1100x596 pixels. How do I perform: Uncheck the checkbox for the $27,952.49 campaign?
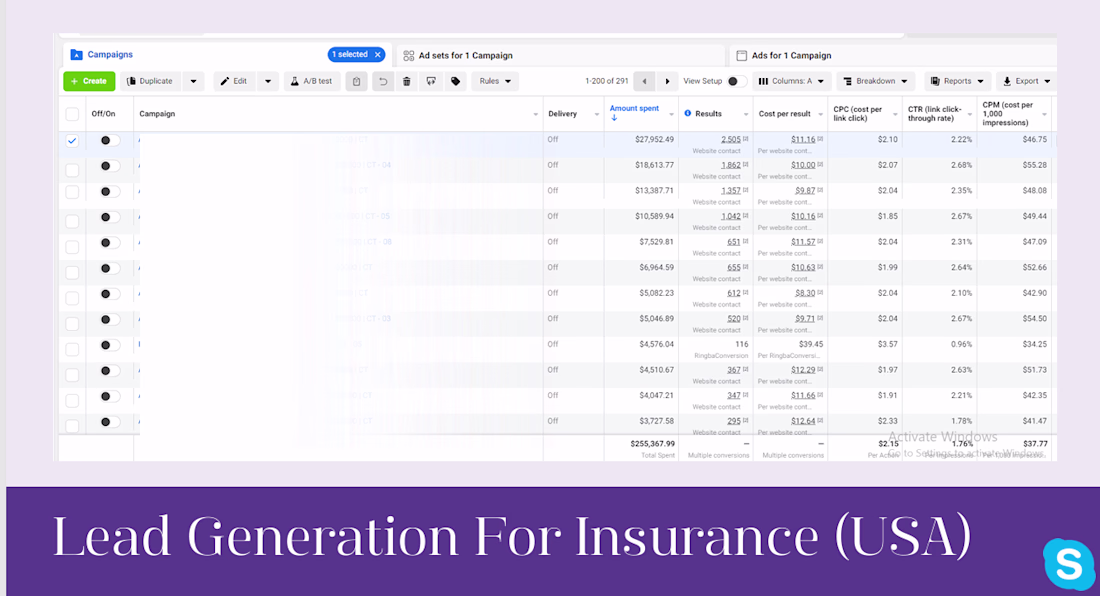pos(72,140)
